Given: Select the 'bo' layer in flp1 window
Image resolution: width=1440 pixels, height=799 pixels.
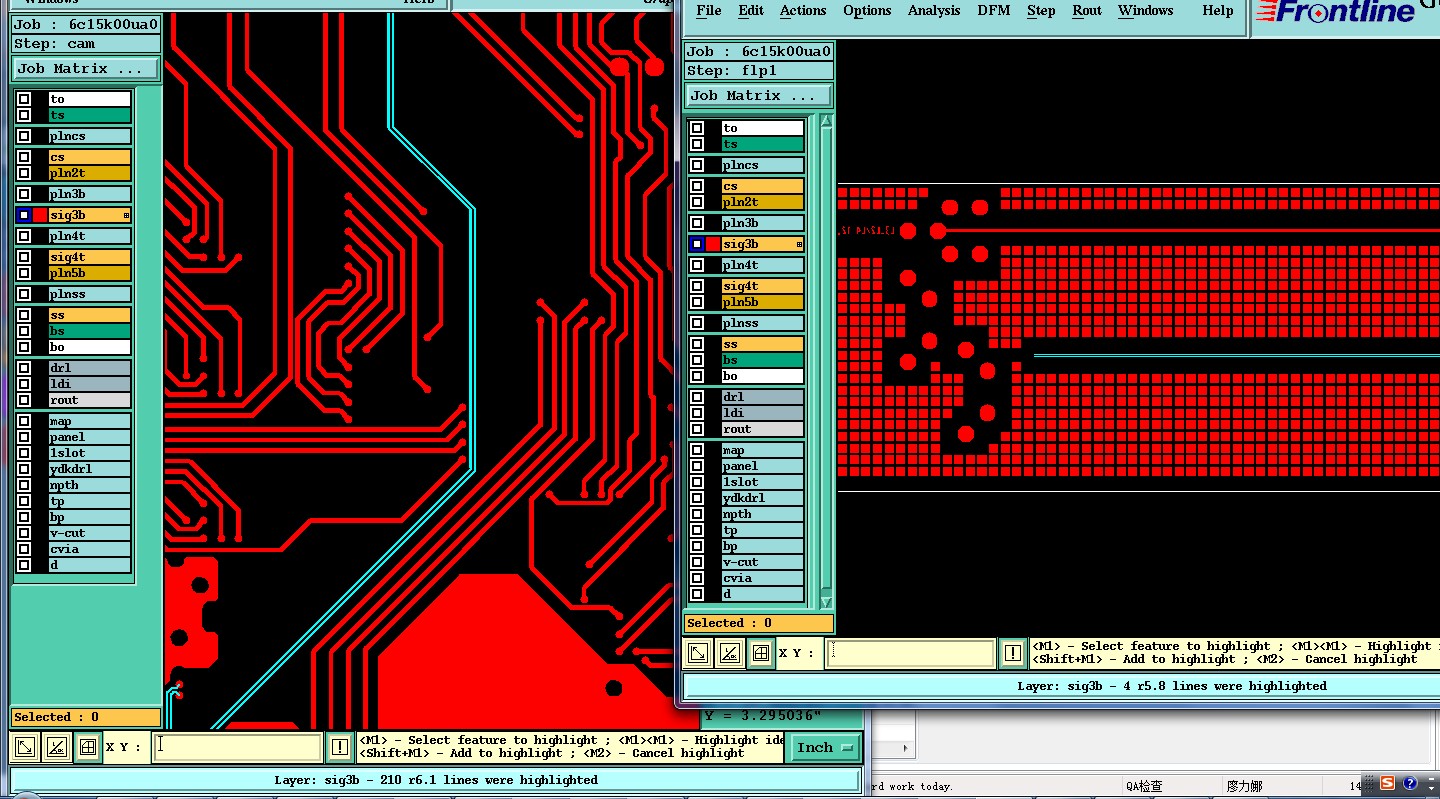Looking at the screenshot, I should pos(763,376).
